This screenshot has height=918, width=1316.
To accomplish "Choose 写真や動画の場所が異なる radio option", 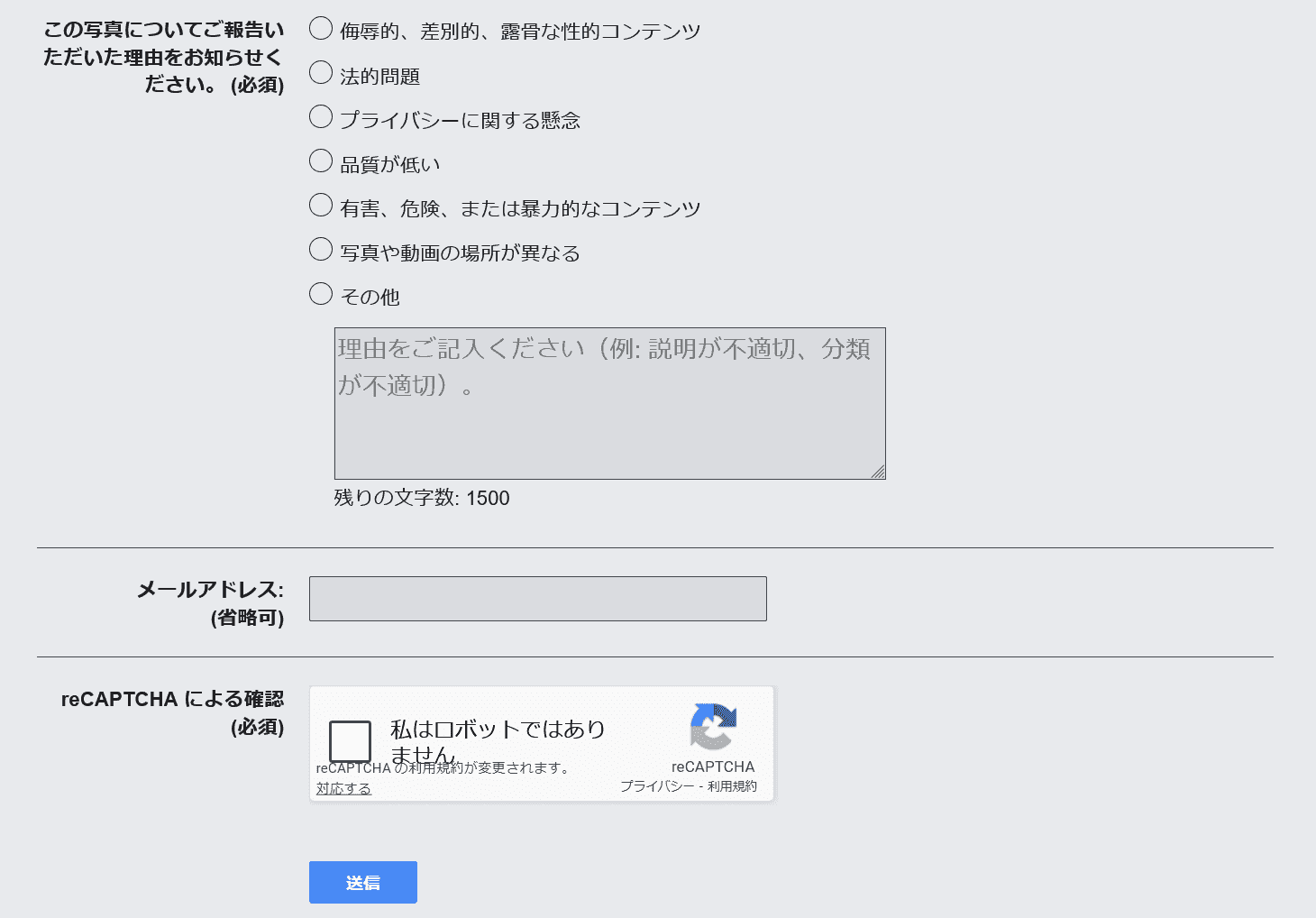I will 321,250.
